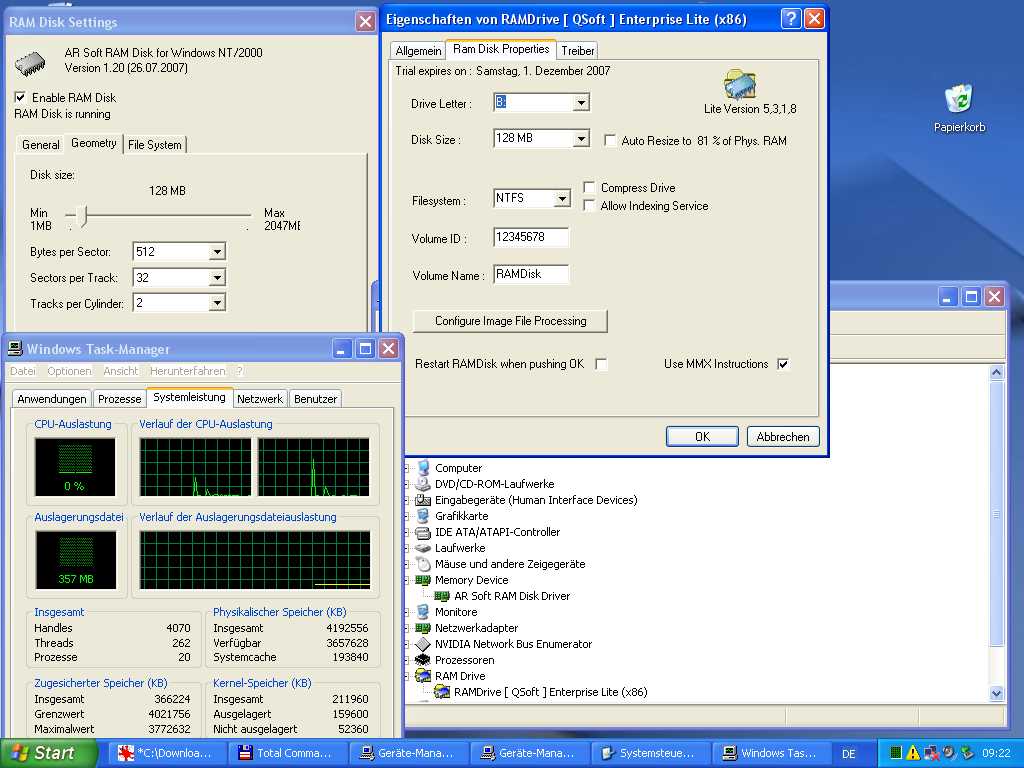
Task: Click the device tree scrollbar up arrow
Action: (997, 373)
